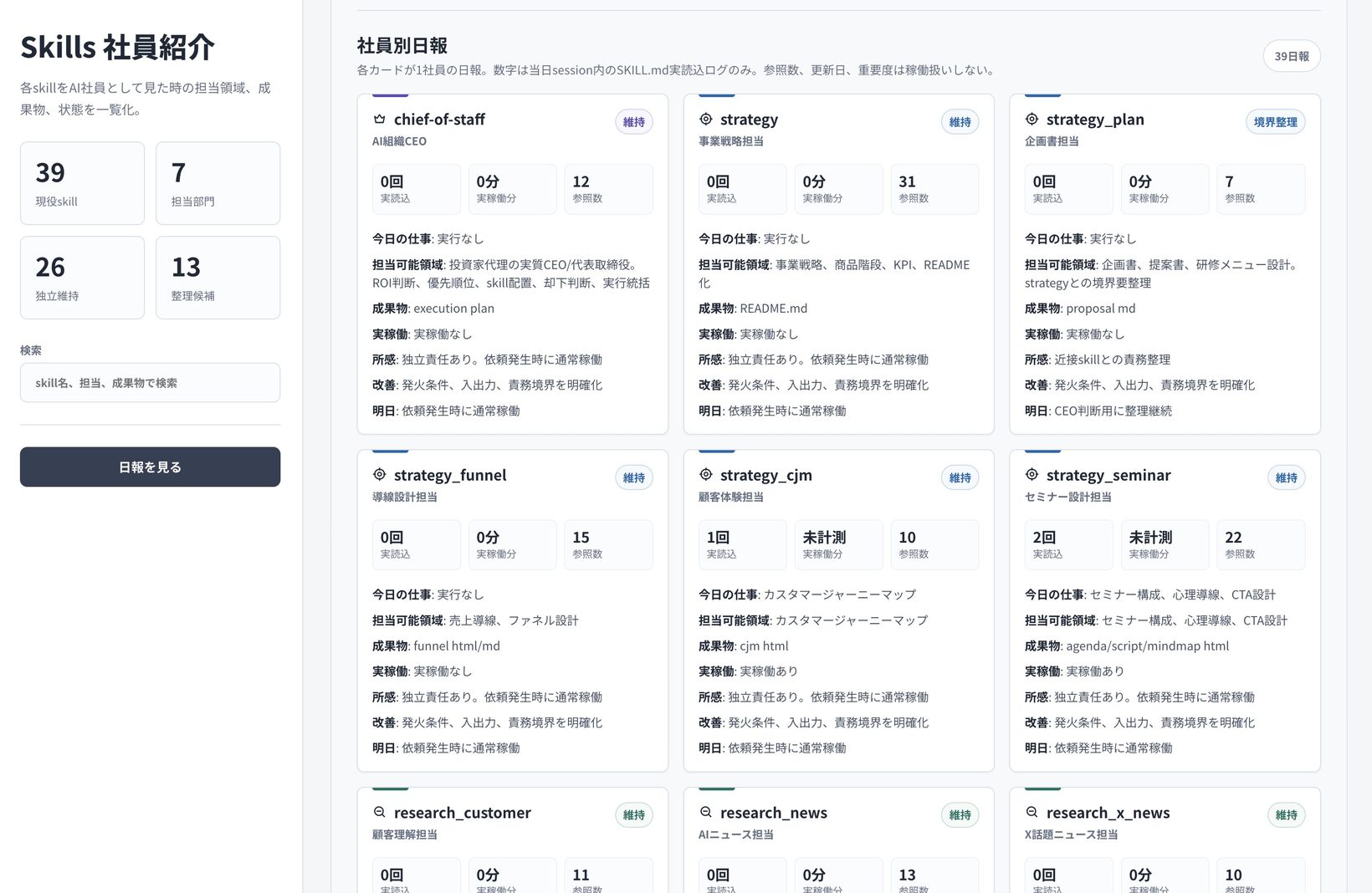
Task: Click the strategy_seminar card title
Action: pos(1108,475)
